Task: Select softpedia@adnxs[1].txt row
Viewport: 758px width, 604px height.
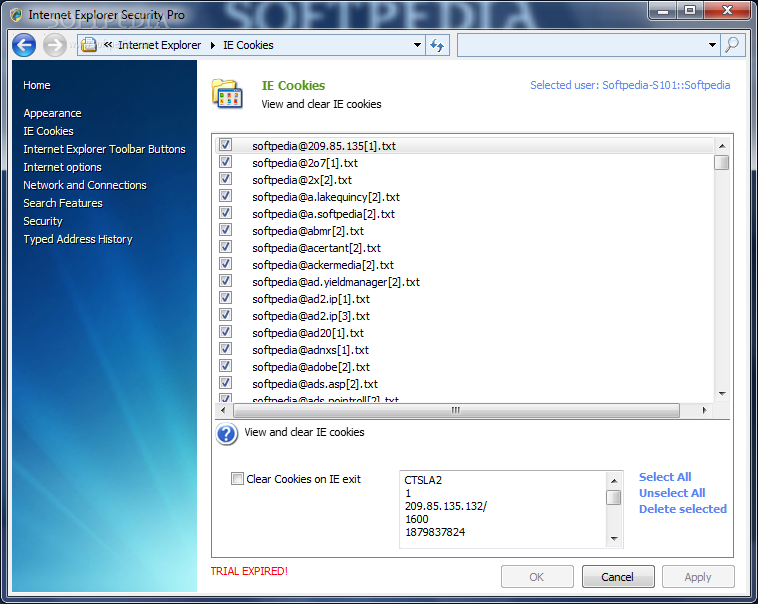Action: pyautogui.click(x=464, y=350)
